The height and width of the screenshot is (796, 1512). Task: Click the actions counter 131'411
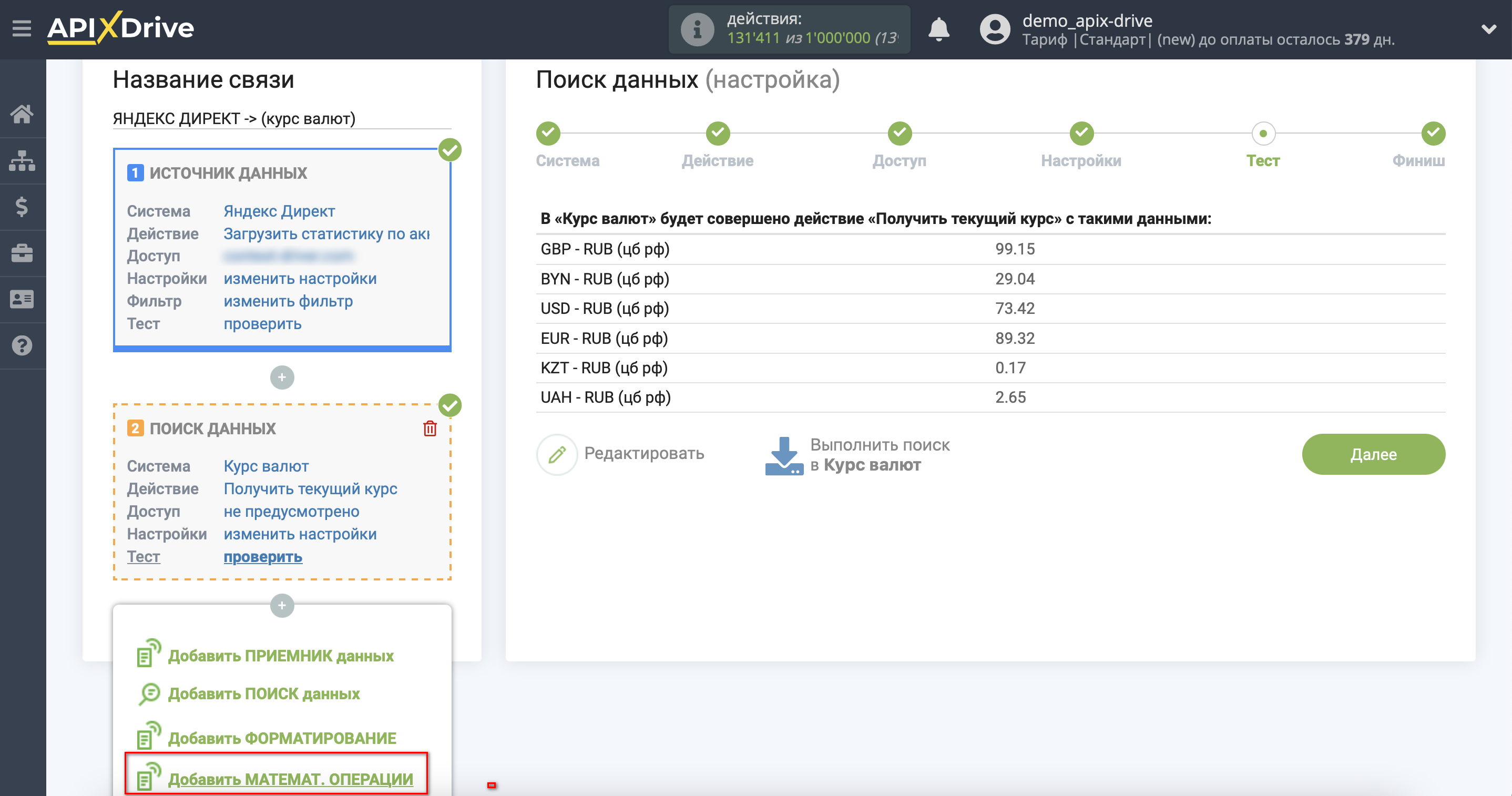[753, 38]
